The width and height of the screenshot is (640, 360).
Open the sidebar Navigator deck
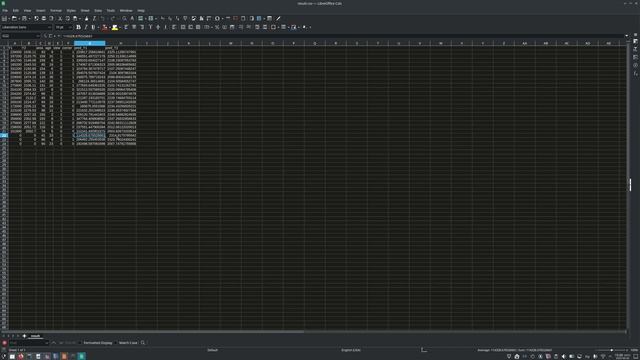(636, 65)
